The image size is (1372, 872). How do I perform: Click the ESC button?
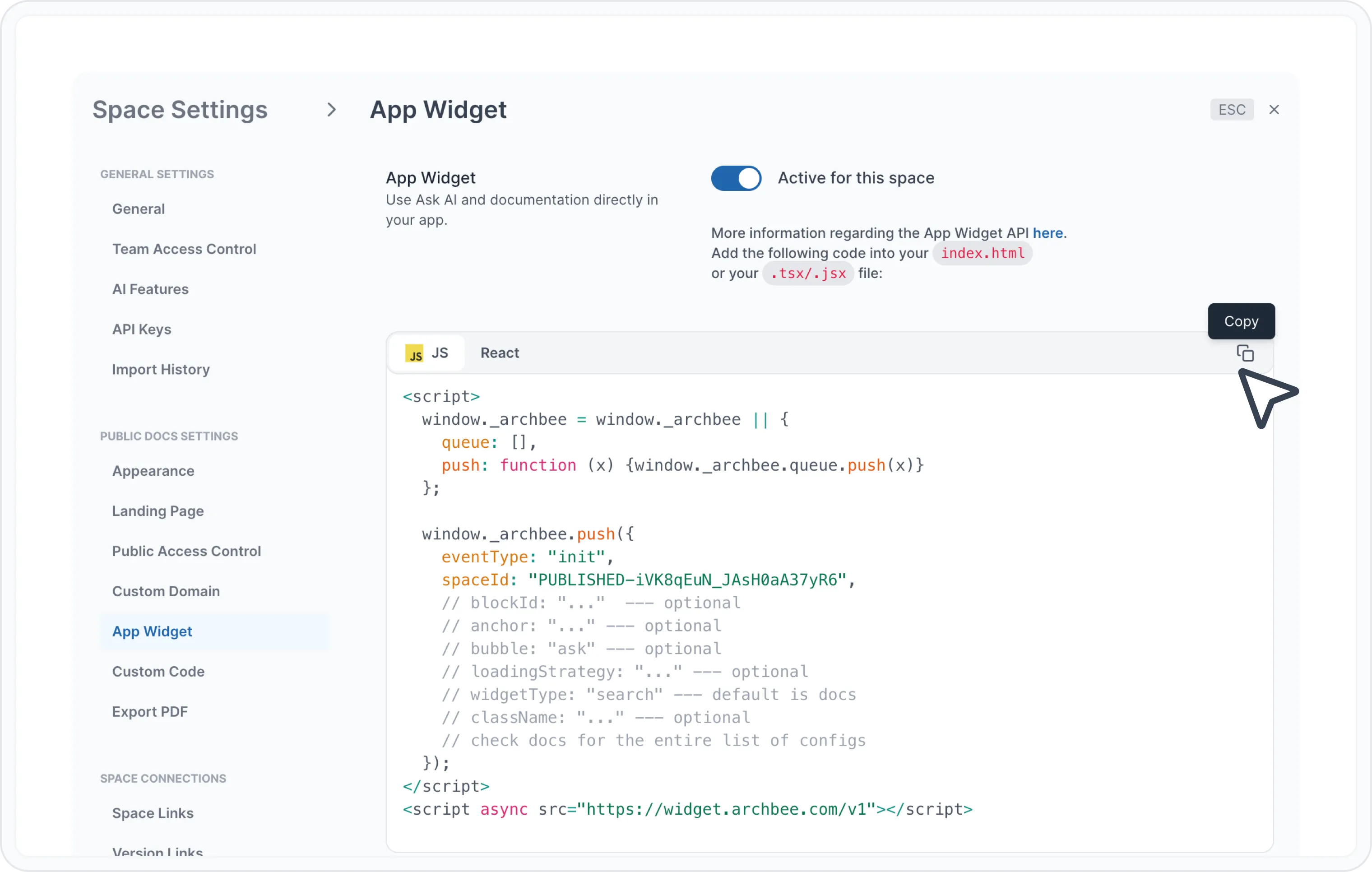[x=1232, y=109]
